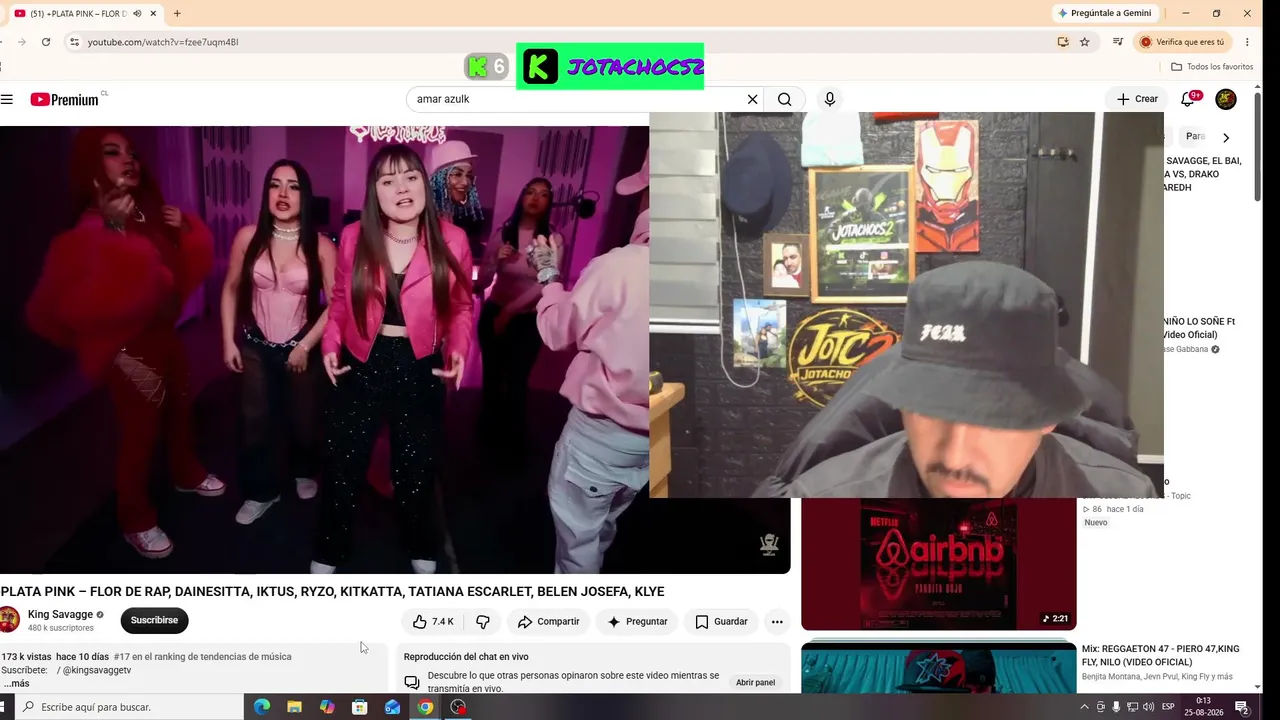Open the tray microphone status icon

coord(1116,707)
